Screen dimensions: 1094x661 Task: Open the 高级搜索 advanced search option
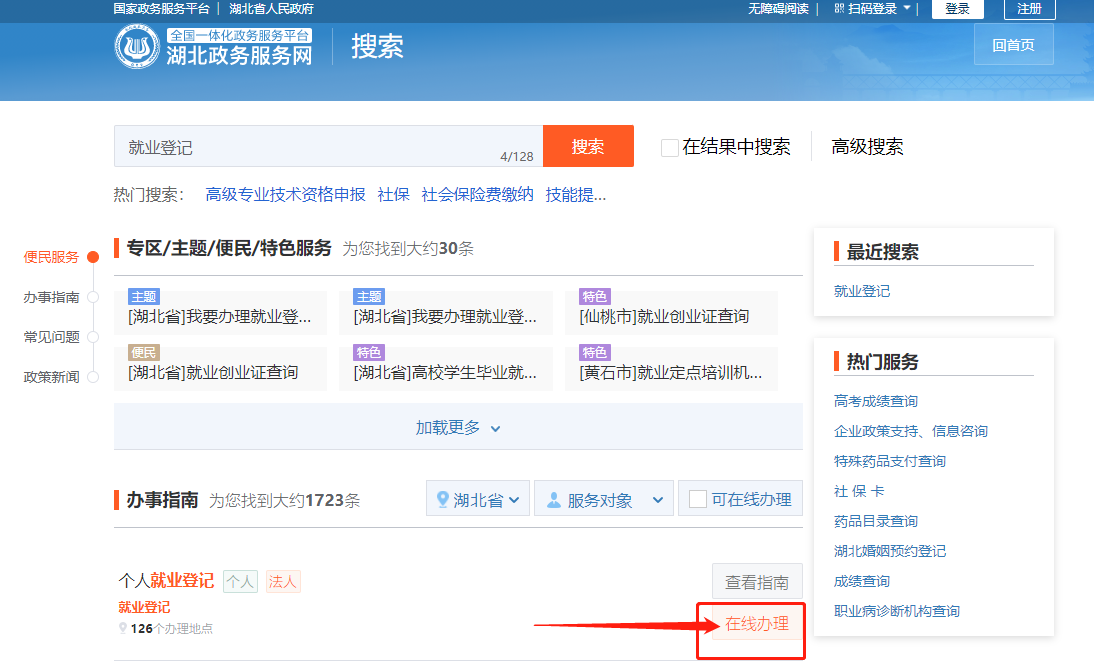tap(867, 147)
